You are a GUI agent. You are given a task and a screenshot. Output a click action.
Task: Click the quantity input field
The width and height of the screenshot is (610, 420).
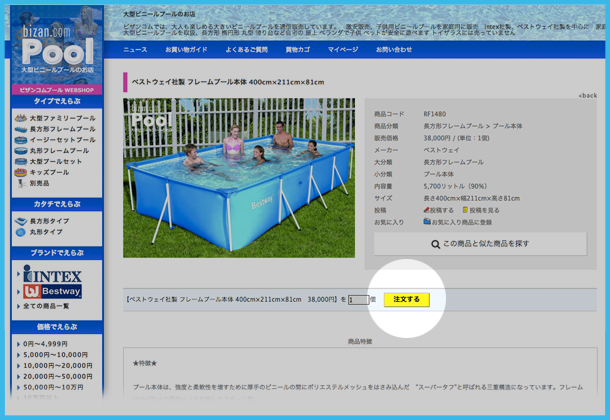click(357, 299)
